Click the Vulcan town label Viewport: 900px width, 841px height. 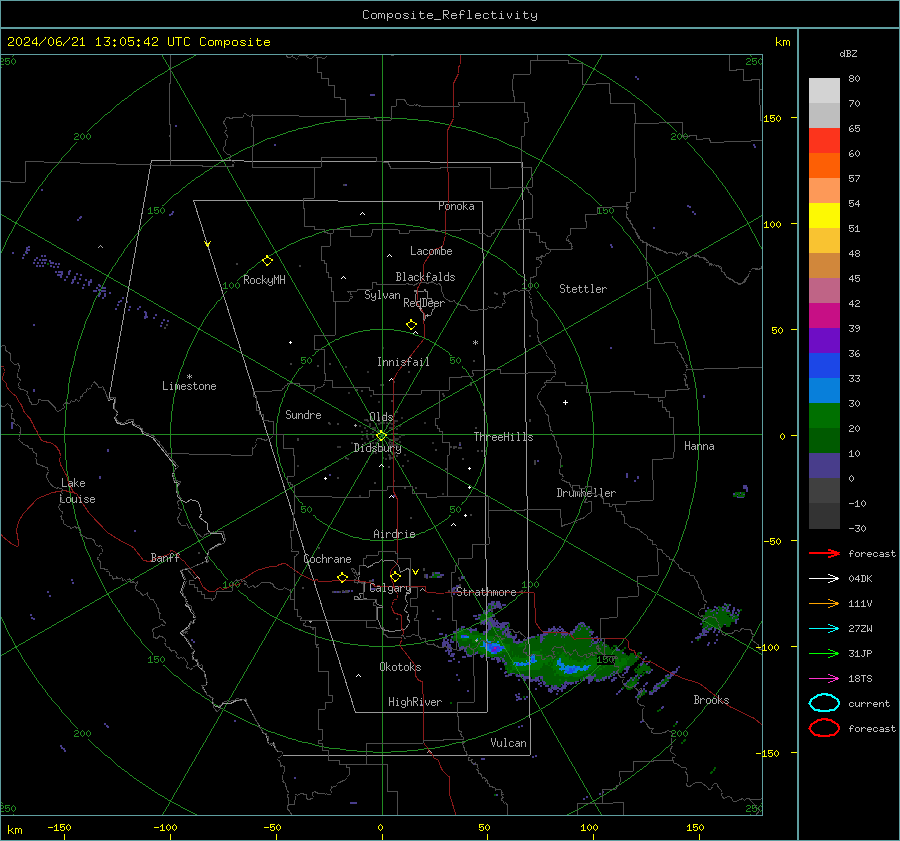508,743
